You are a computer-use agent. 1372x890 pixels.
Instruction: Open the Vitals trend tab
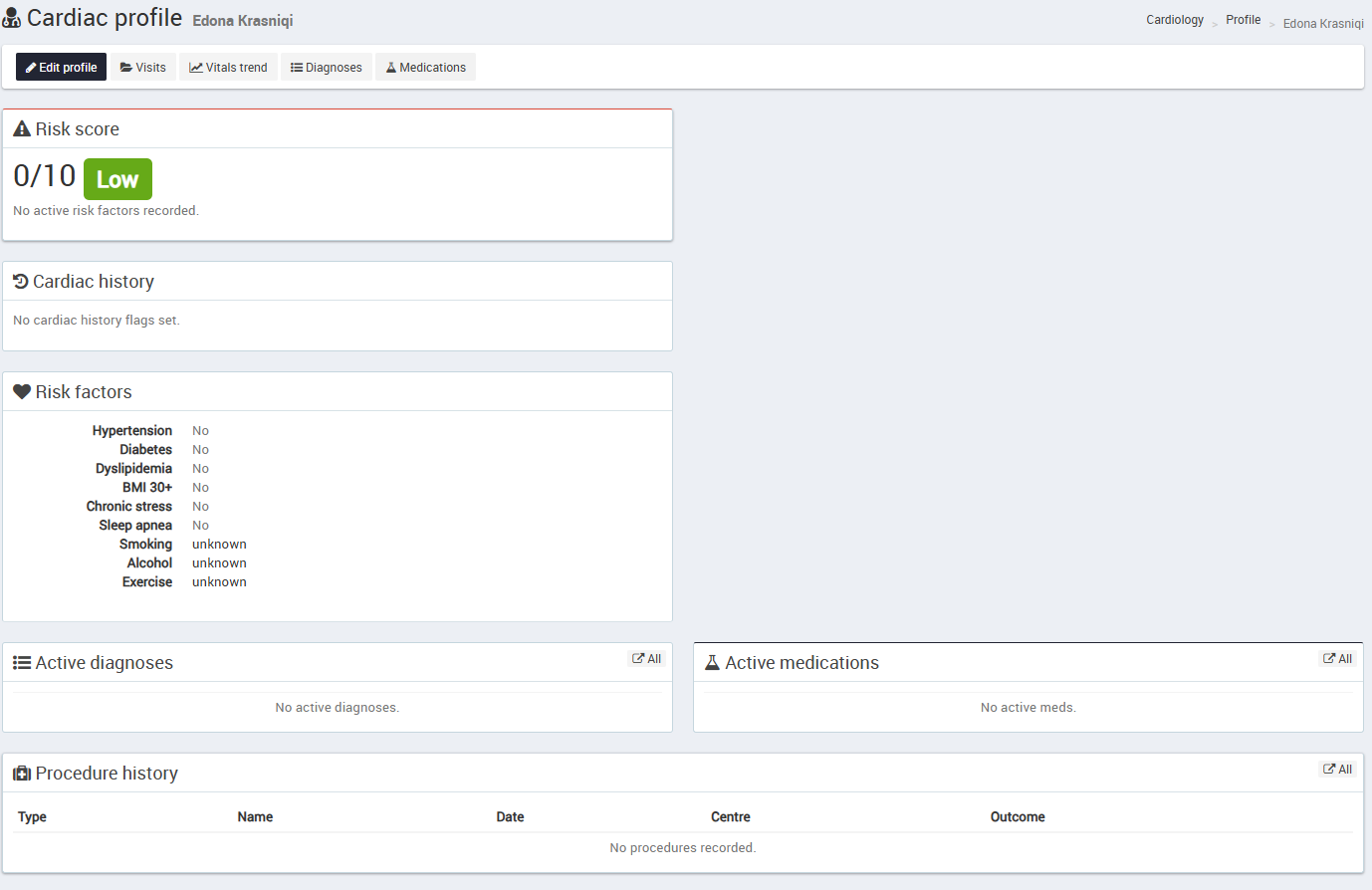coord(228,67)
